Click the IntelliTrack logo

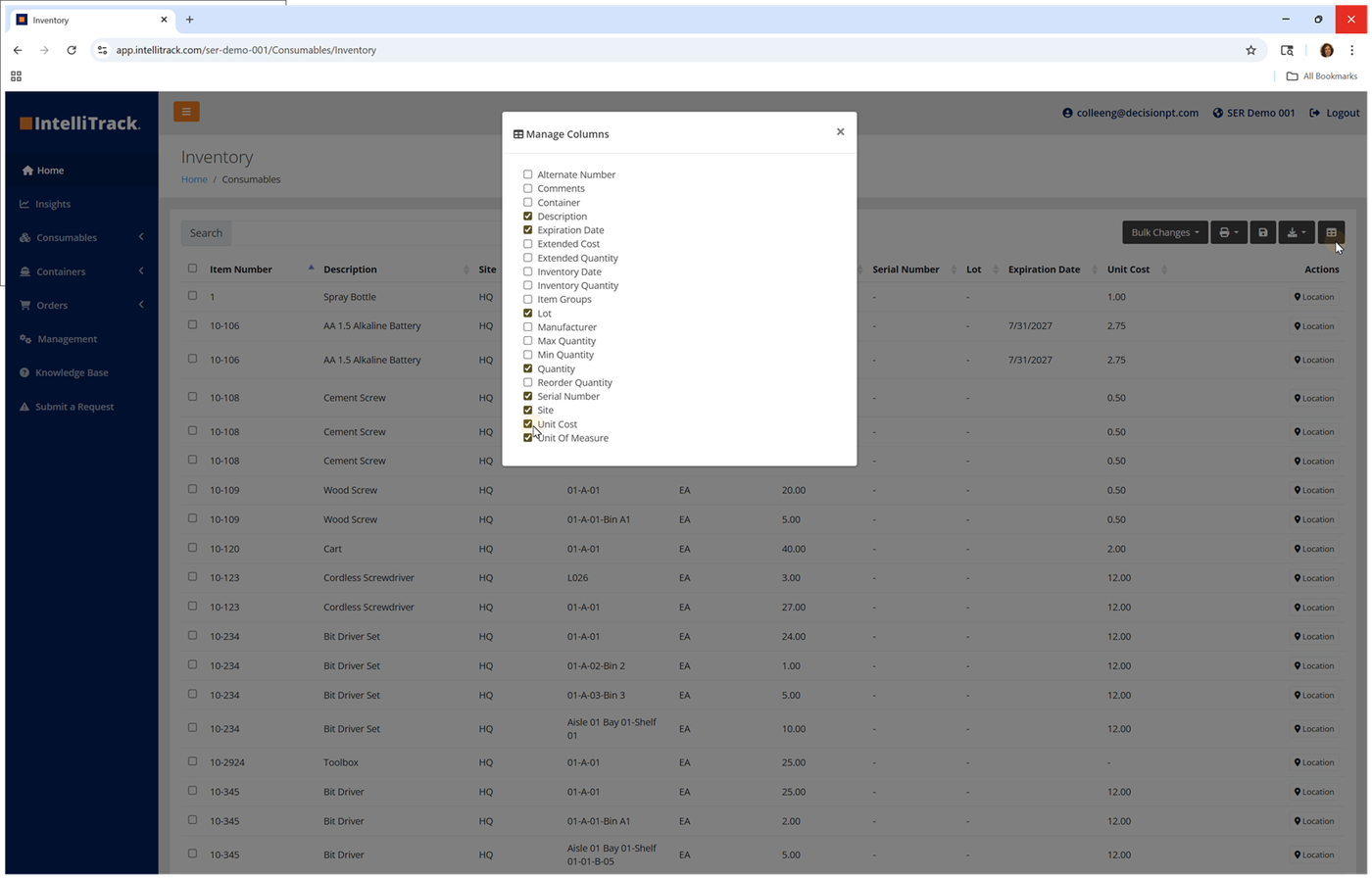[x=80, y=123]
